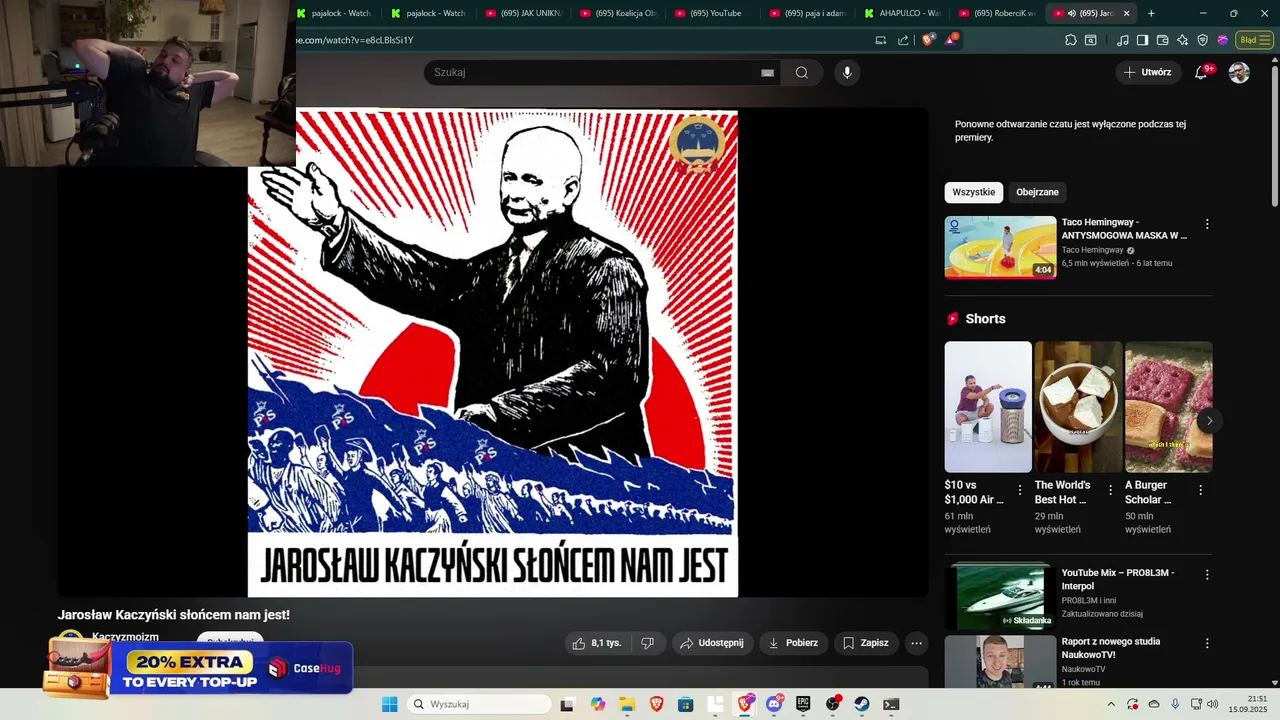
Task: Open the Epic Games Launcher taskbar icon
Action: tap(803, 704)
